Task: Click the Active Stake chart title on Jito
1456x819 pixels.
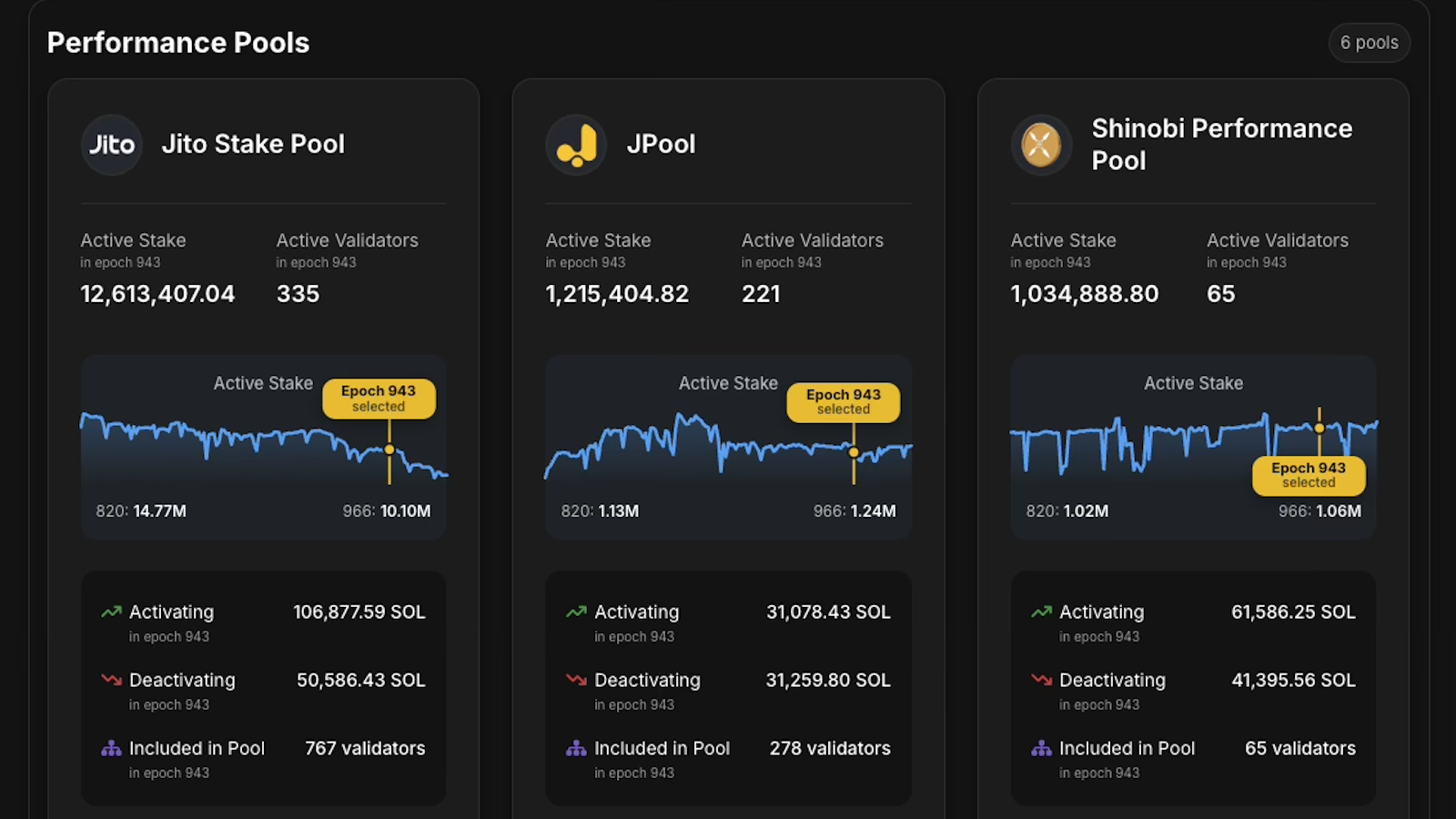Action: (x=263, y=383)
